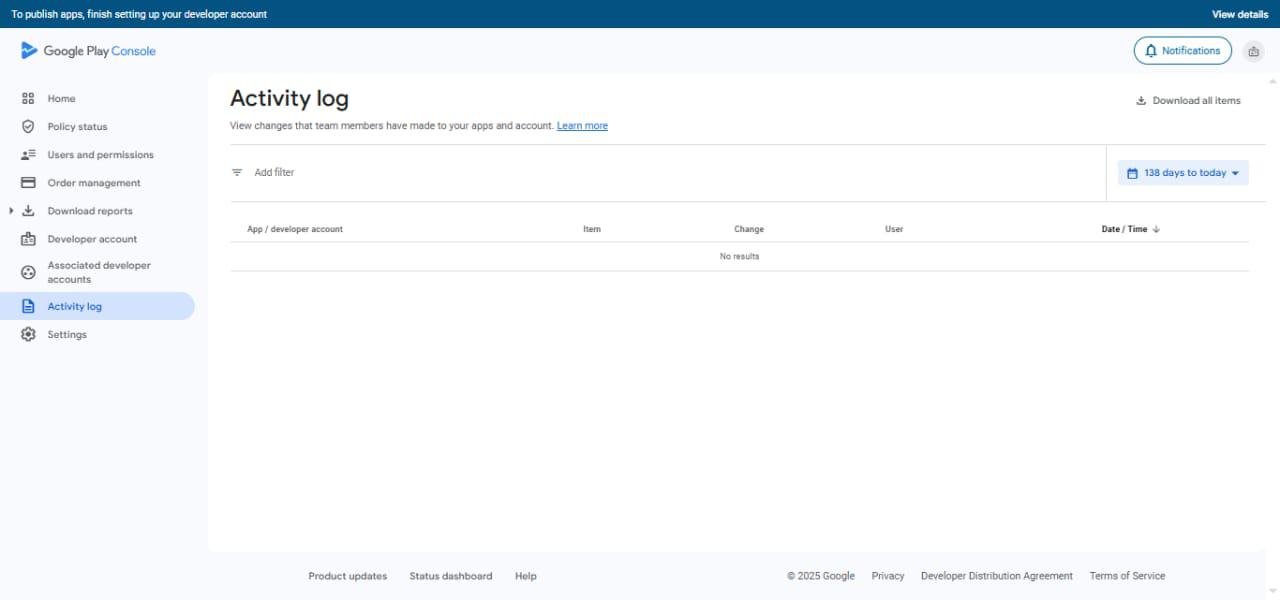This screenshot has width=1280, height=600.
Task: Click the Developer account badge icon
Action: click(28, 239)
